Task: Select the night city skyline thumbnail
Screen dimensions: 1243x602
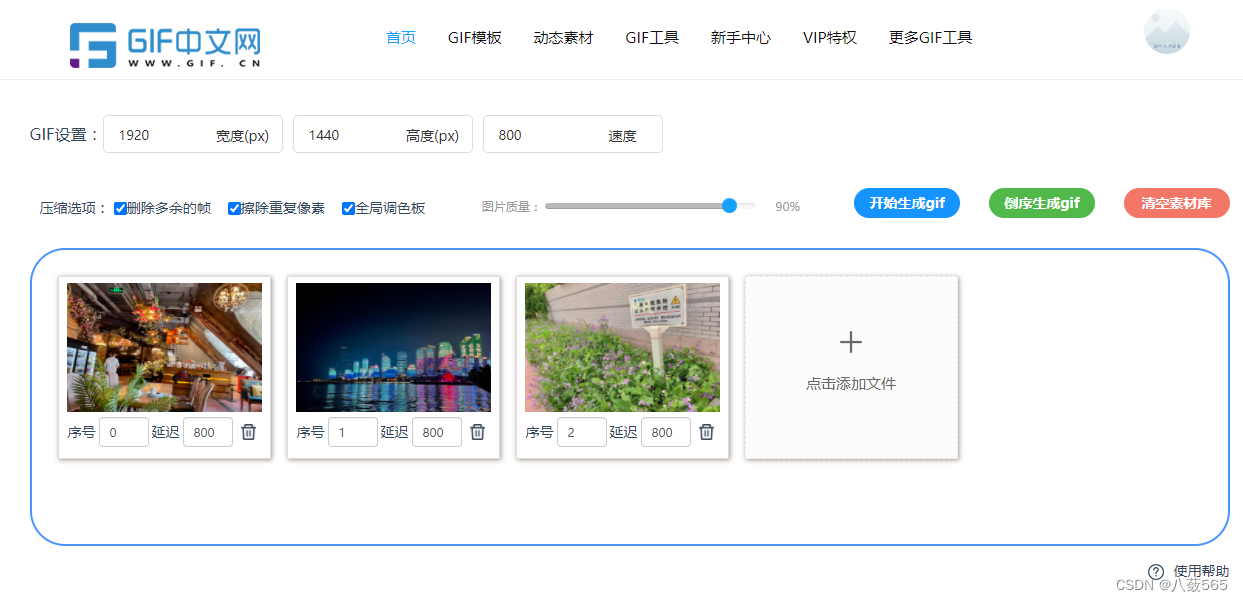Action: pos(393,347)
